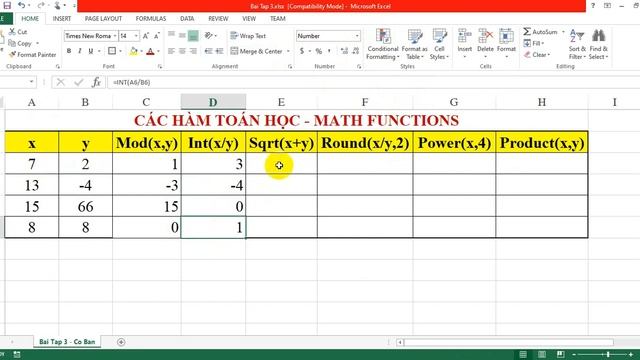Open the font size dropdown
640x360 pixels.
pos(136,36)
